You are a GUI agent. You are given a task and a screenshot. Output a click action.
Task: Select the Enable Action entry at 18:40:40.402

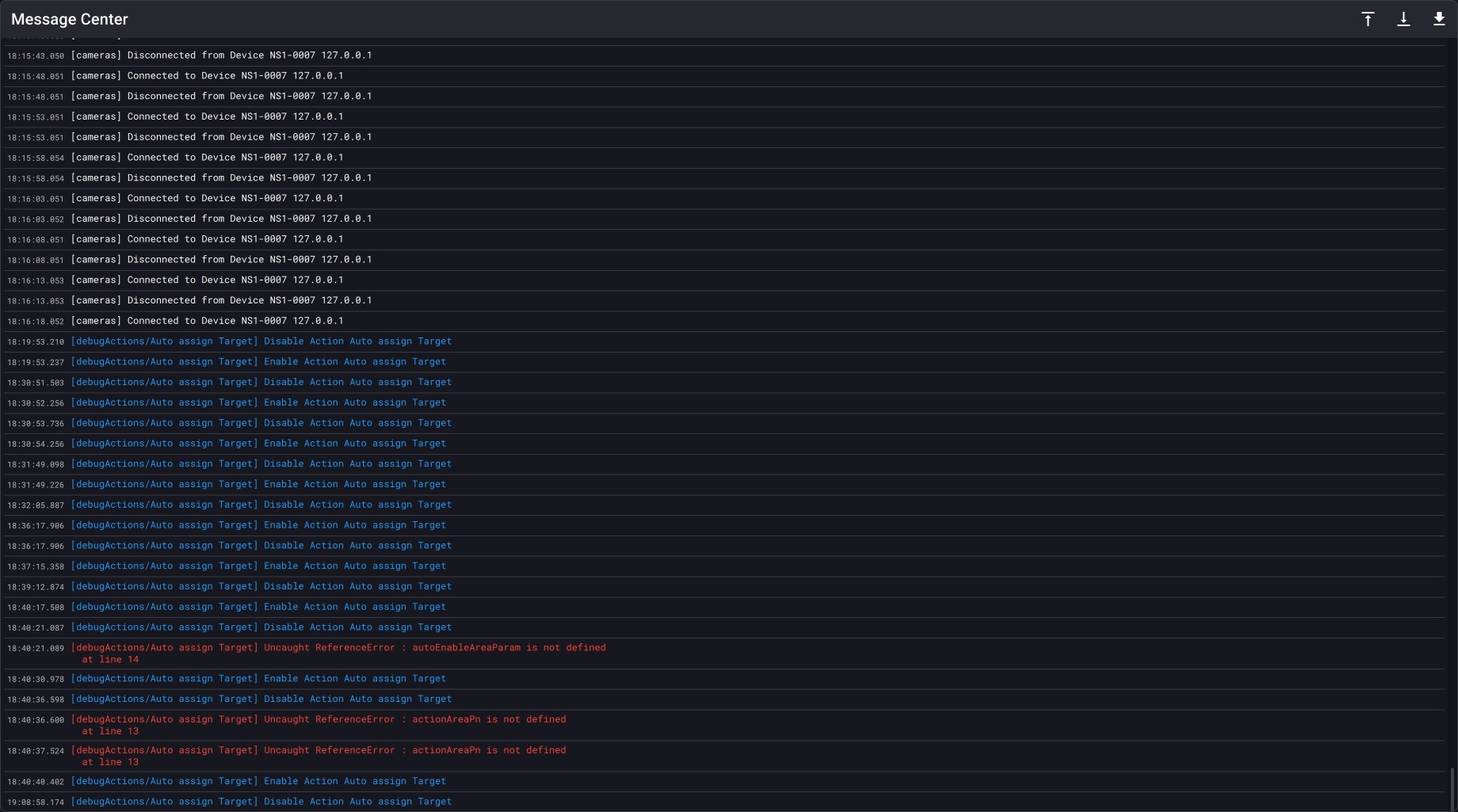258,781
